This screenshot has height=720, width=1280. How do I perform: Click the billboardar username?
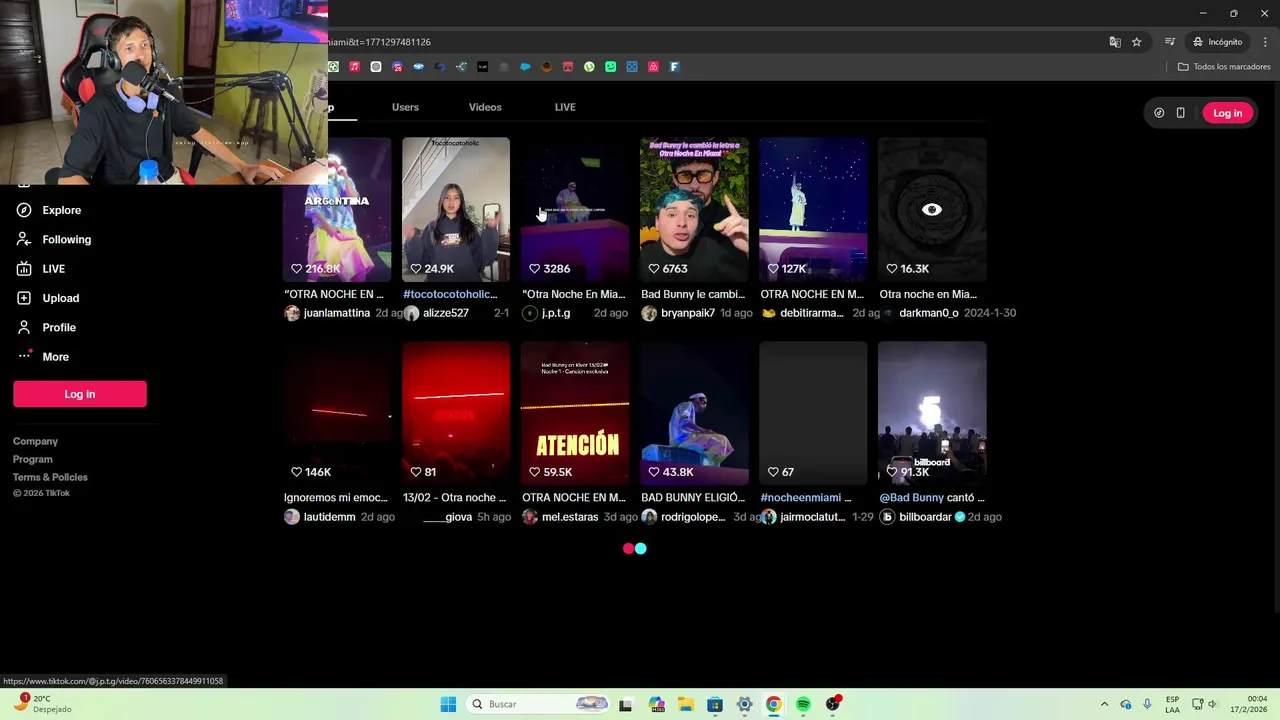point(925,517)
